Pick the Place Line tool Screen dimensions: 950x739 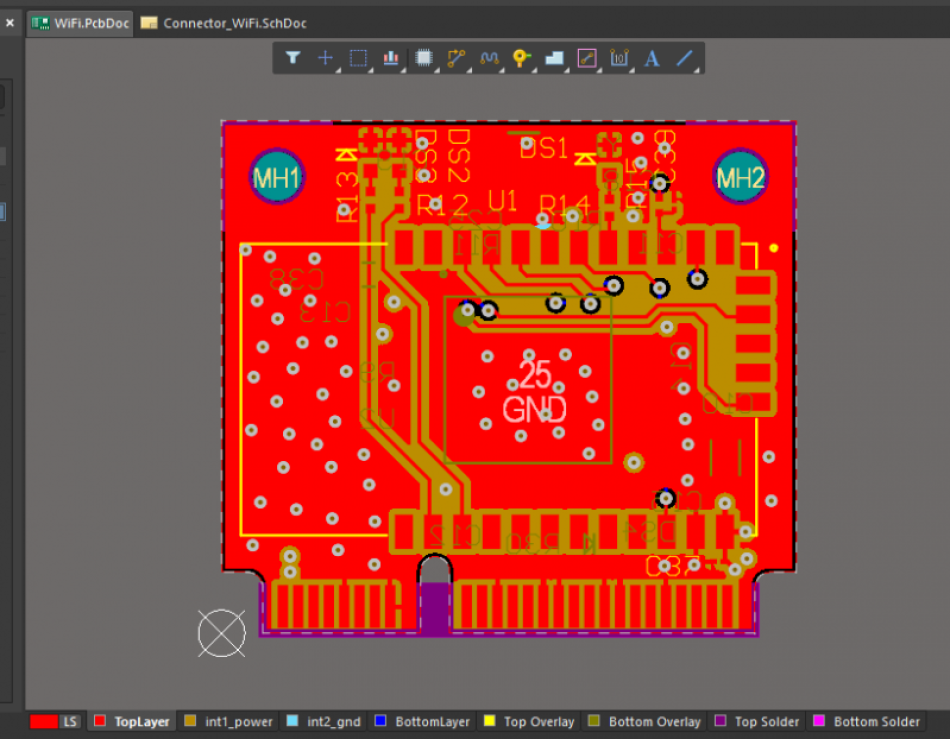pyautogui.click(x=685, y=58)
